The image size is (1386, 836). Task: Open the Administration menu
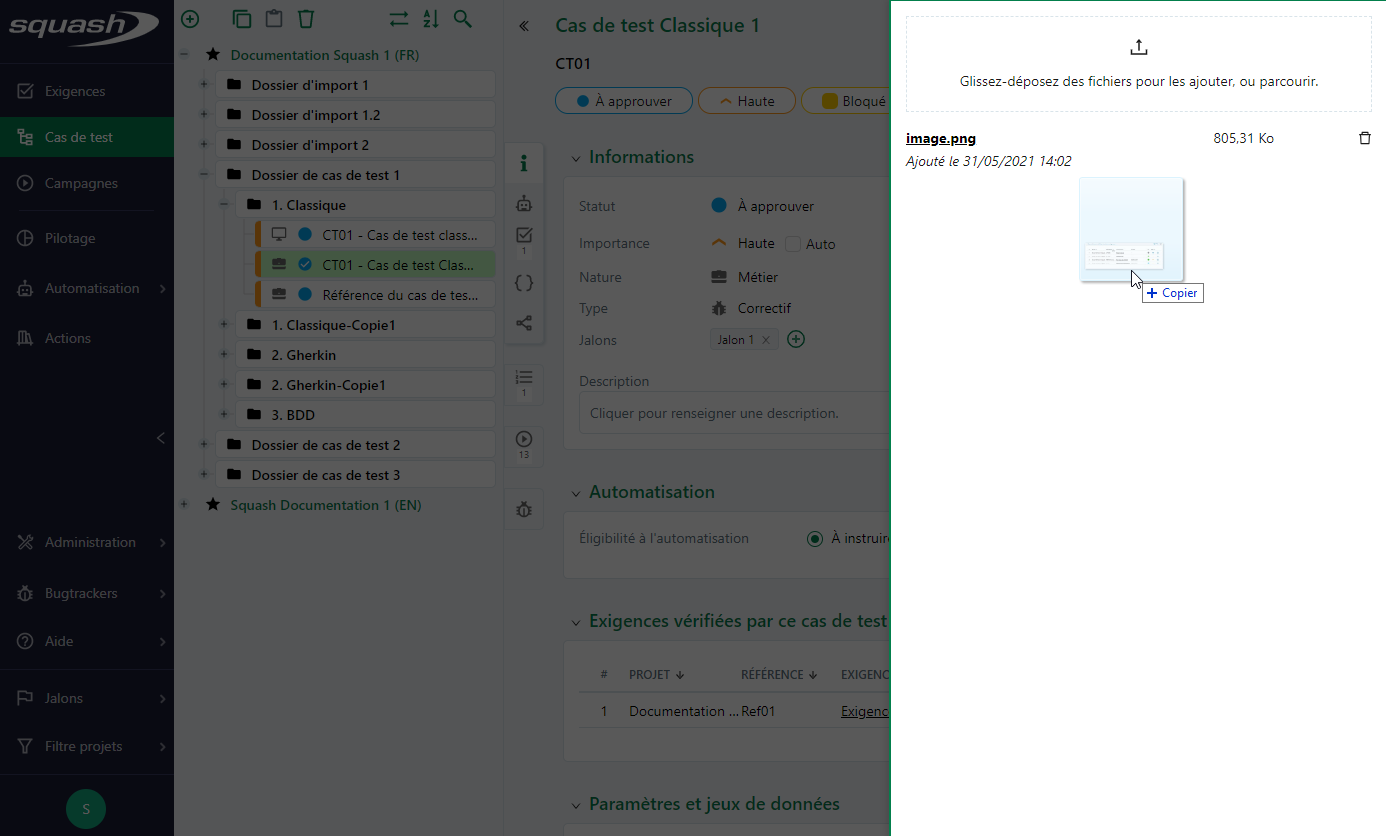[x=90, y=542]
